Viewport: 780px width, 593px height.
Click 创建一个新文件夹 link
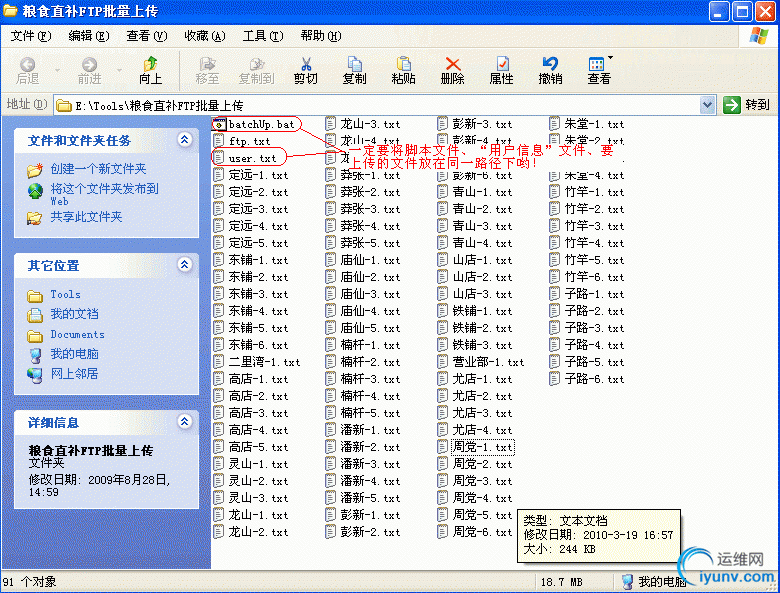coord(98,169)
